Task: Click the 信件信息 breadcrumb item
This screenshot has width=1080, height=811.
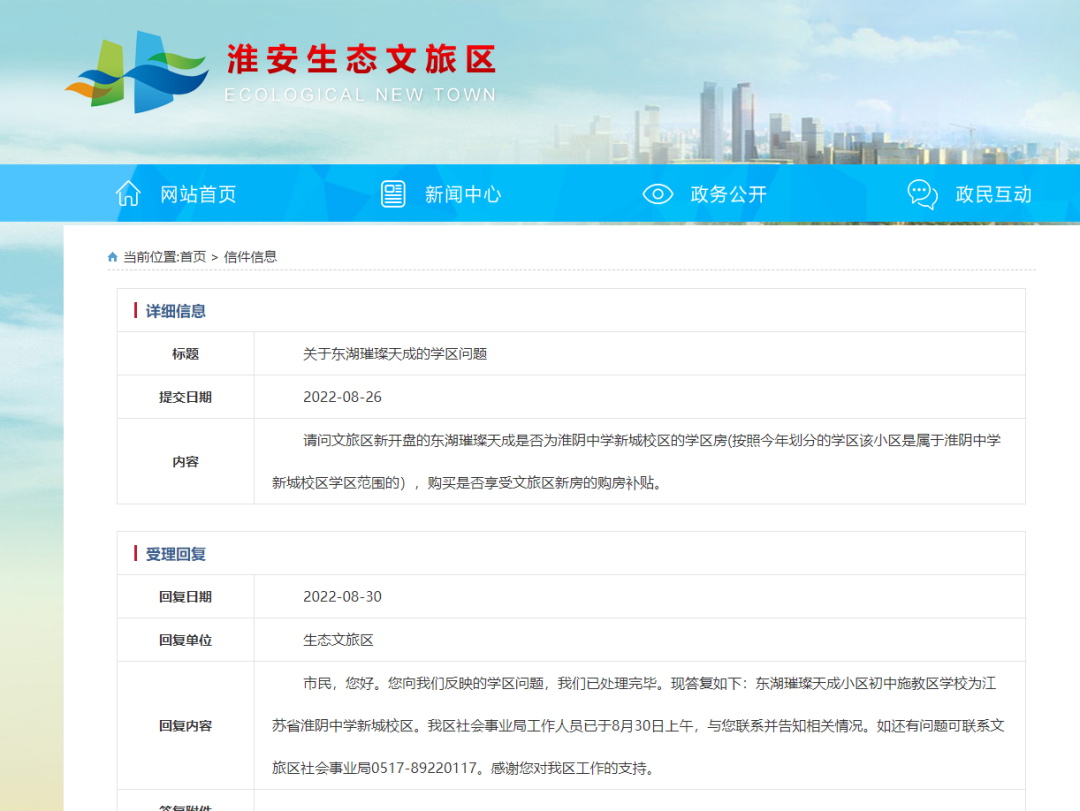Action: 250,257
